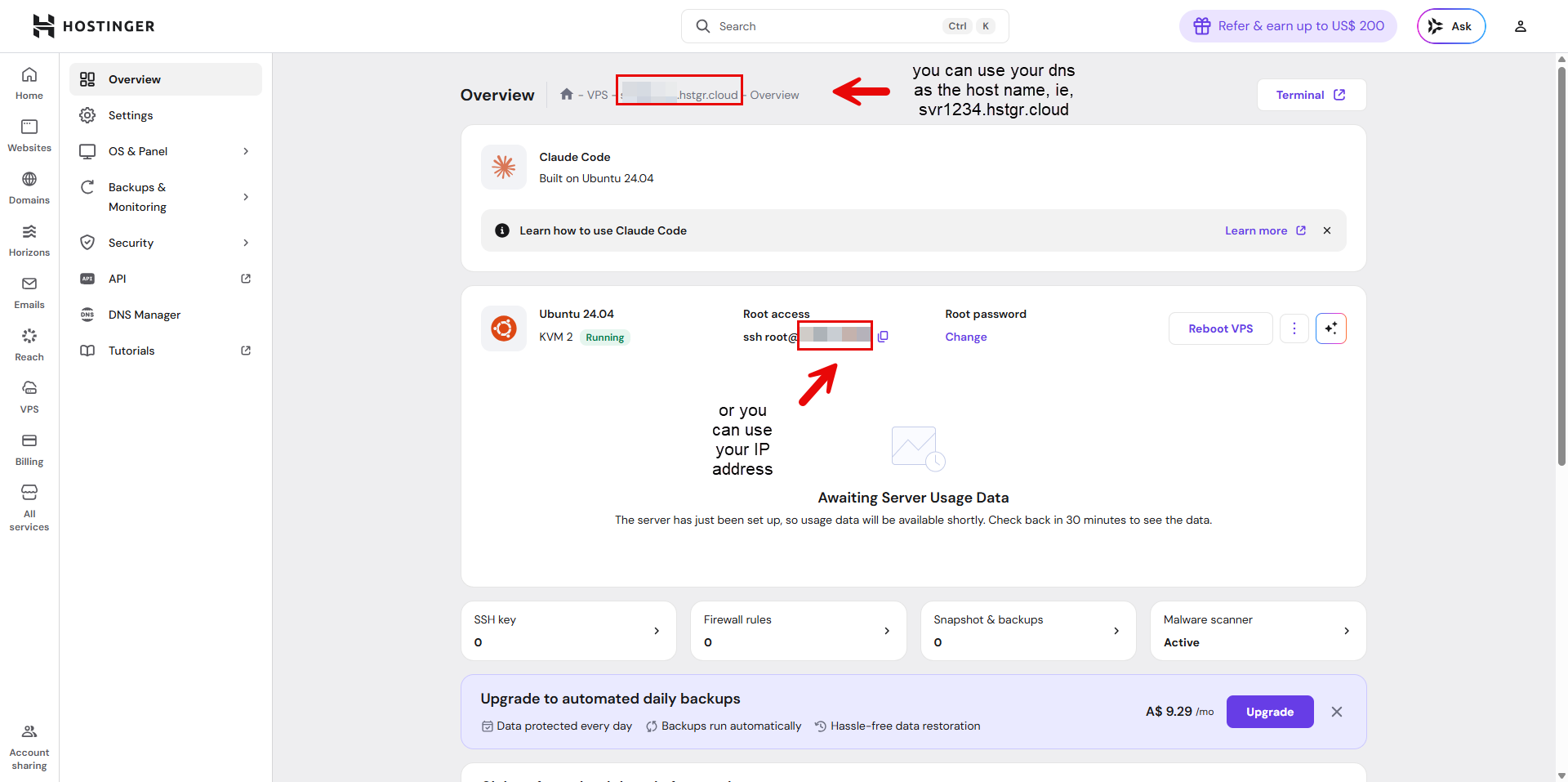Click the Upgrade button

(1270, 712)
